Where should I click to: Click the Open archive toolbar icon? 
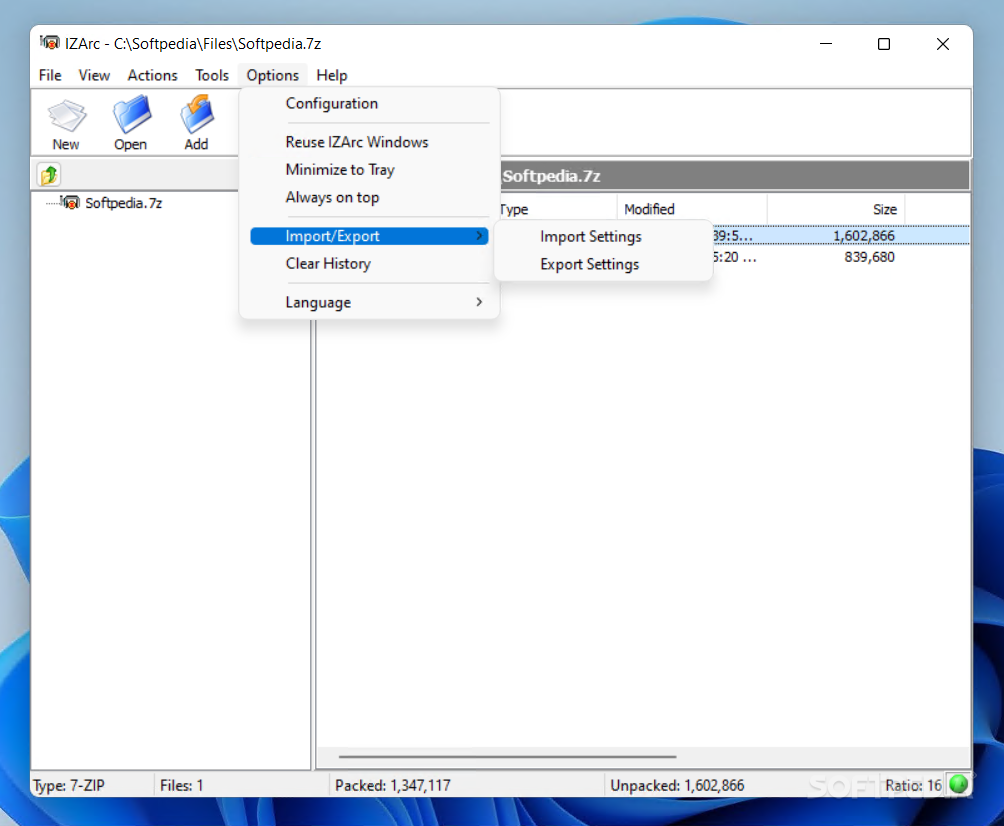click(131, 125)
